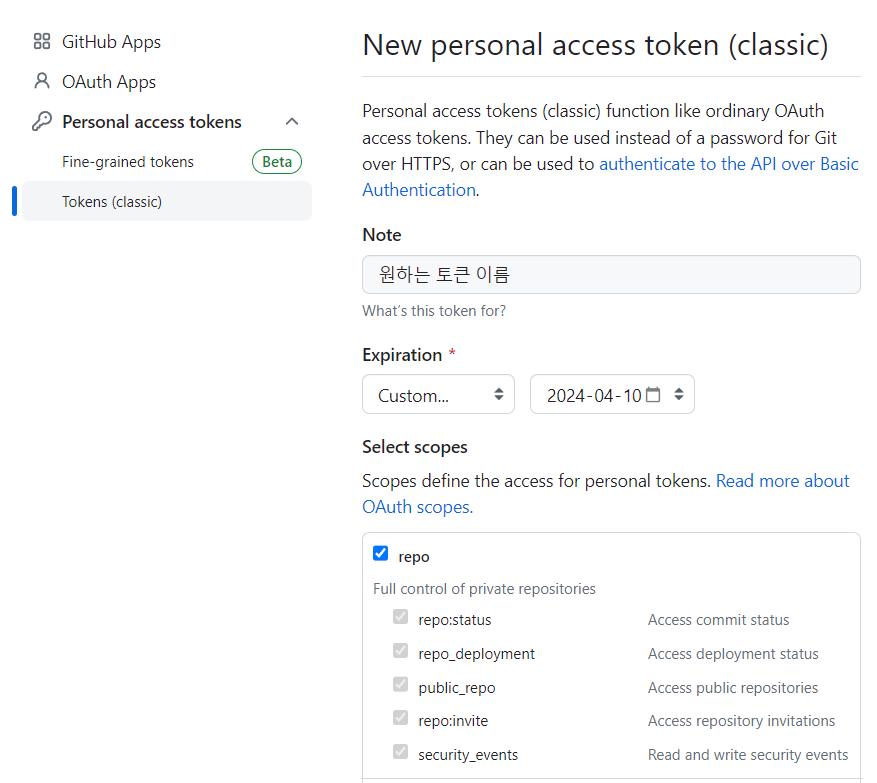The image size is (877, 783).
Task: Open the GitHub Apps sidebar item
Action: click(x=111, y=42)
